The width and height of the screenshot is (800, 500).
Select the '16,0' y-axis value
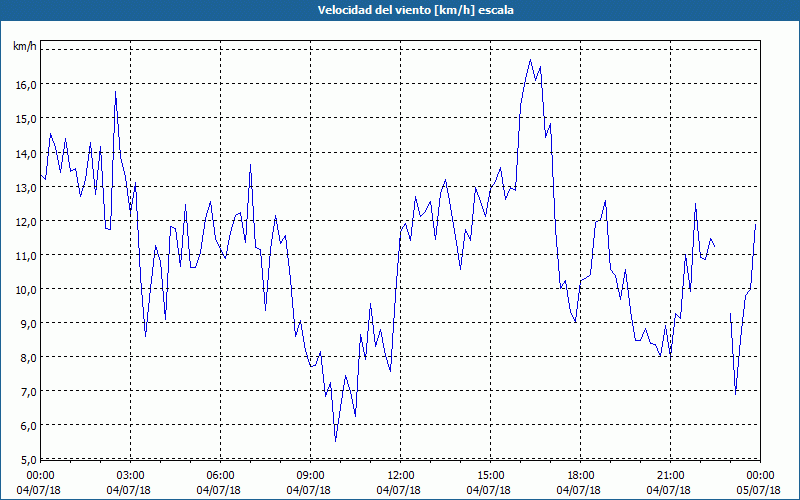point(26,85)
